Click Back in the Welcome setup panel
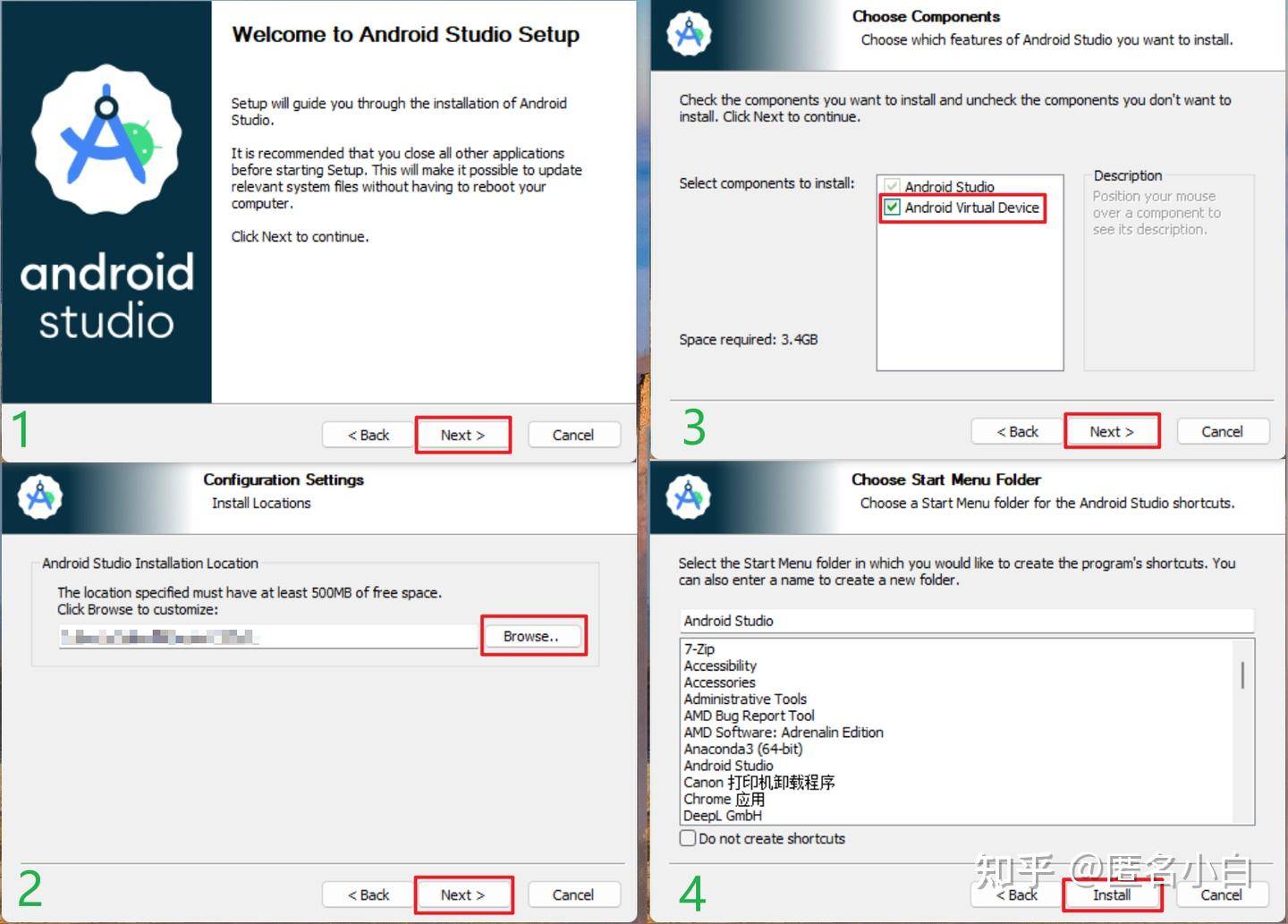 click(369, 435)
